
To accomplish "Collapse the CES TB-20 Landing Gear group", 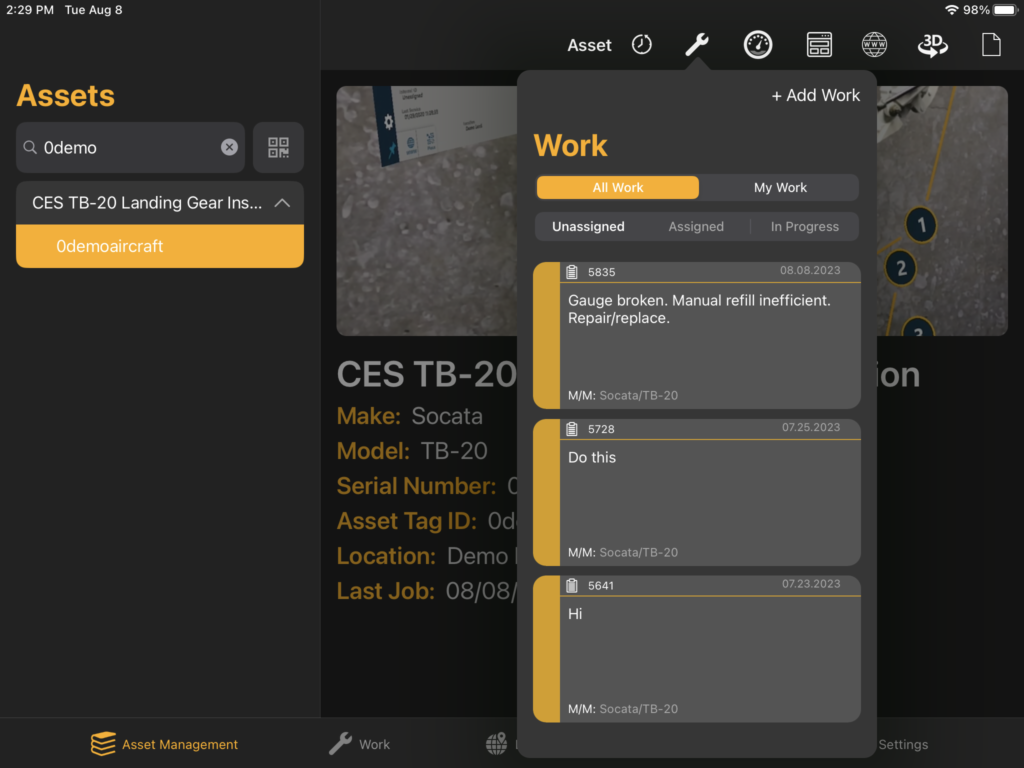I will coord(287,202).
